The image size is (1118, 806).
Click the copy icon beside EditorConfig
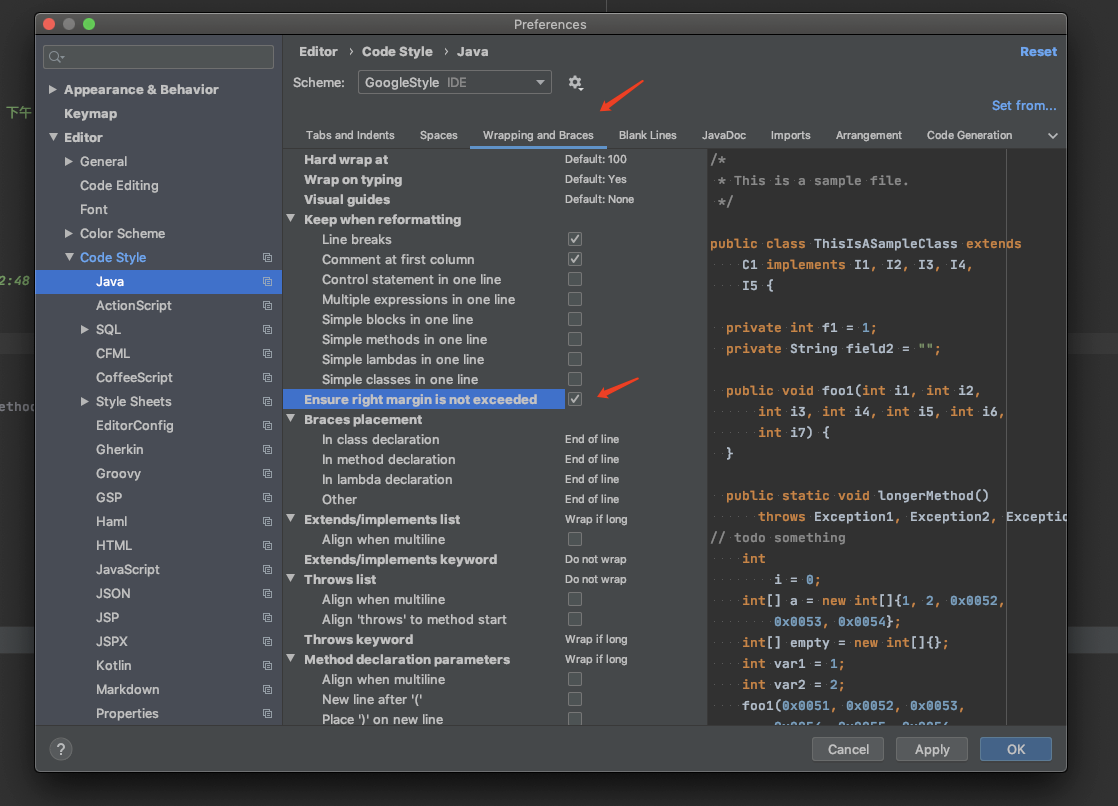click(267, 426)
